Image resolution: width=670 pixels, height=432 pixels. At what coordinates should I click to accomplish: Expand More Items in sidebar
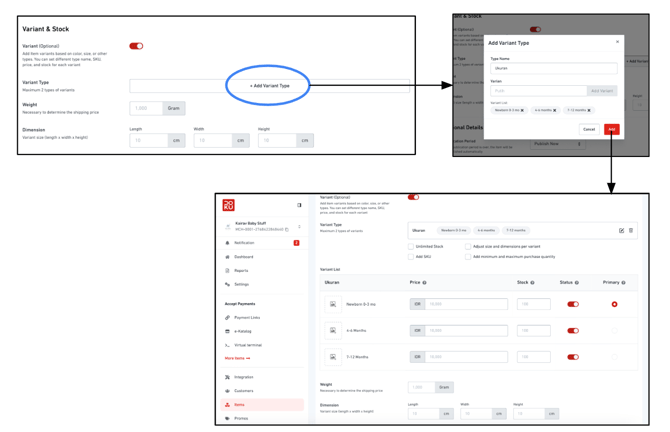click(238, 358)
